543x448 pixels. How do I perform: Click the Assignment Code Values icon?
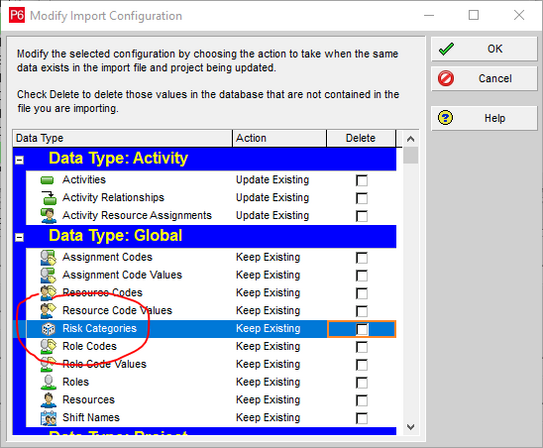pos(48,275)
